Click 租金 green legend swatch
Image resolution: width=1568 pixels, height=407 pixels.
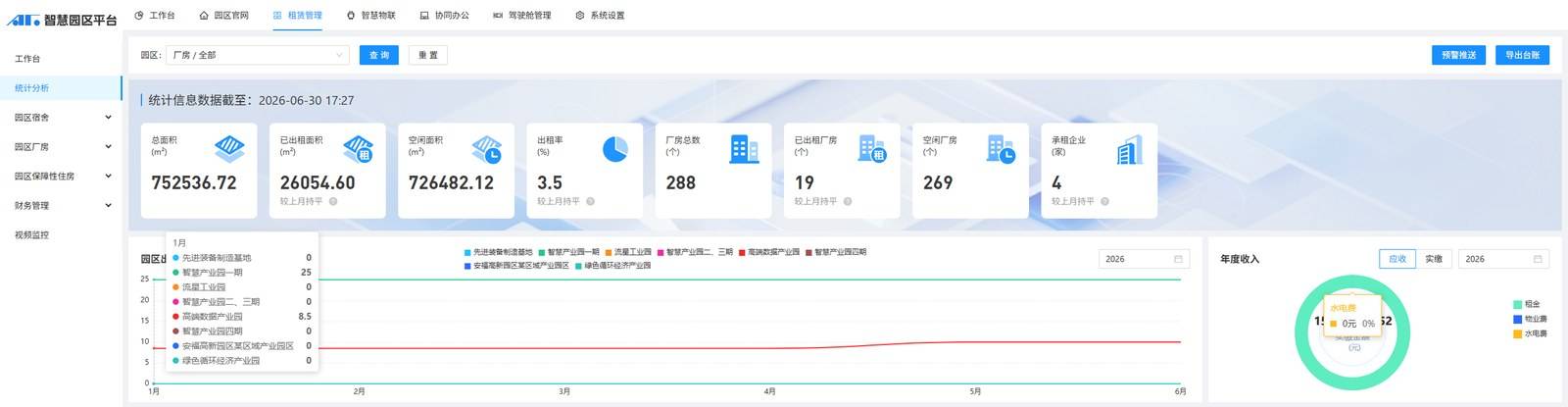(1517, 304)
